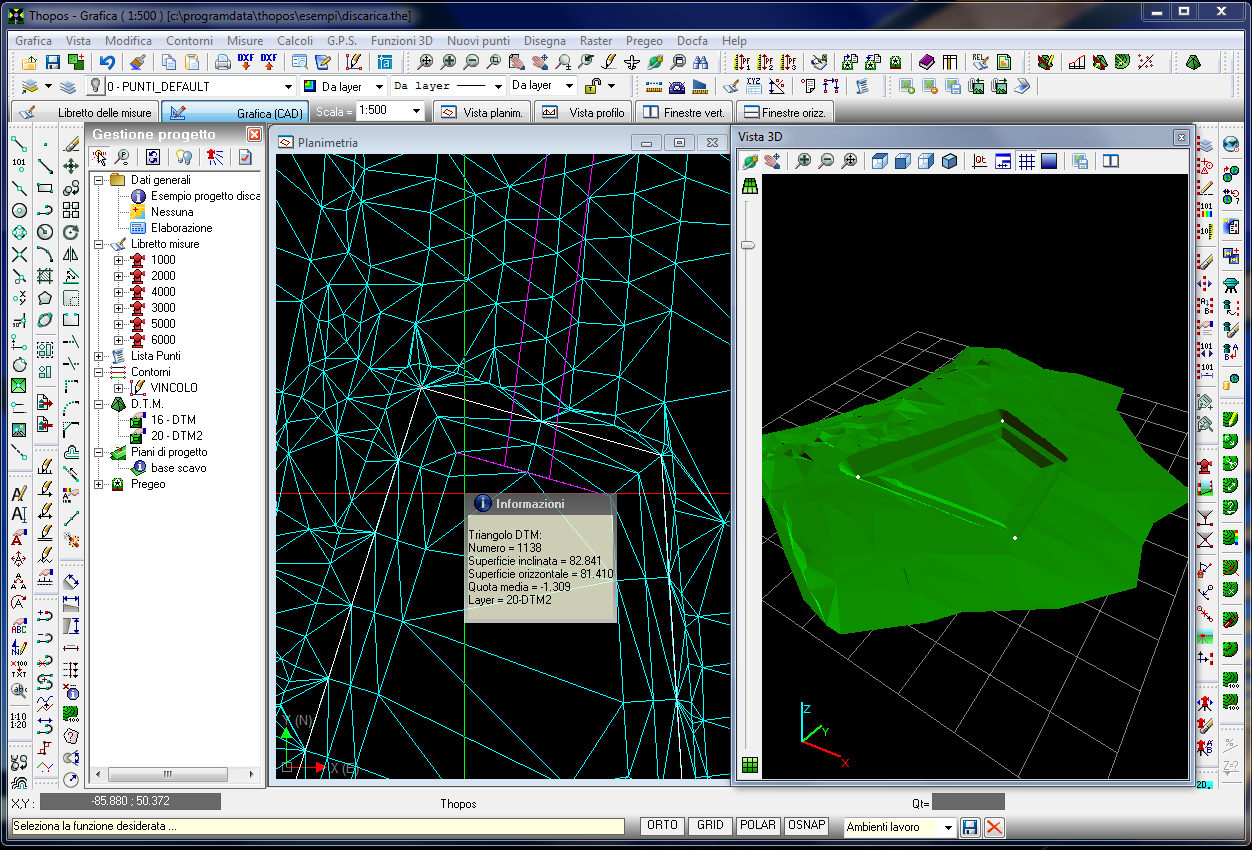This screenshot has height=850, width=1252.
Task: Open the Funzioni 3D menu
Action: tap(401, 41)
